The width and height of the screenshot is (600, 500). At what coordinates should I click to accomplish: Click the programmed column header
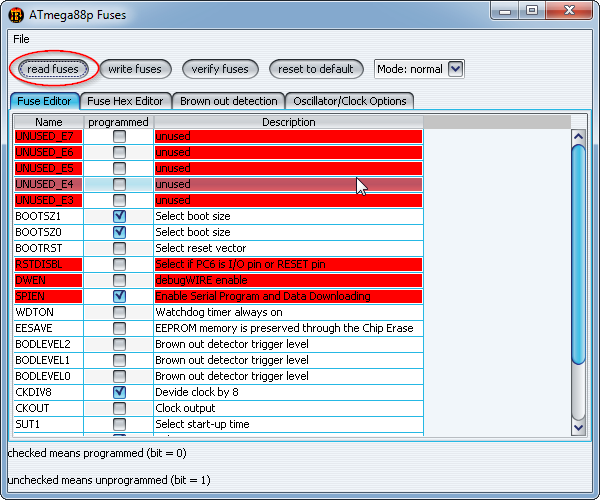[118, 122]
